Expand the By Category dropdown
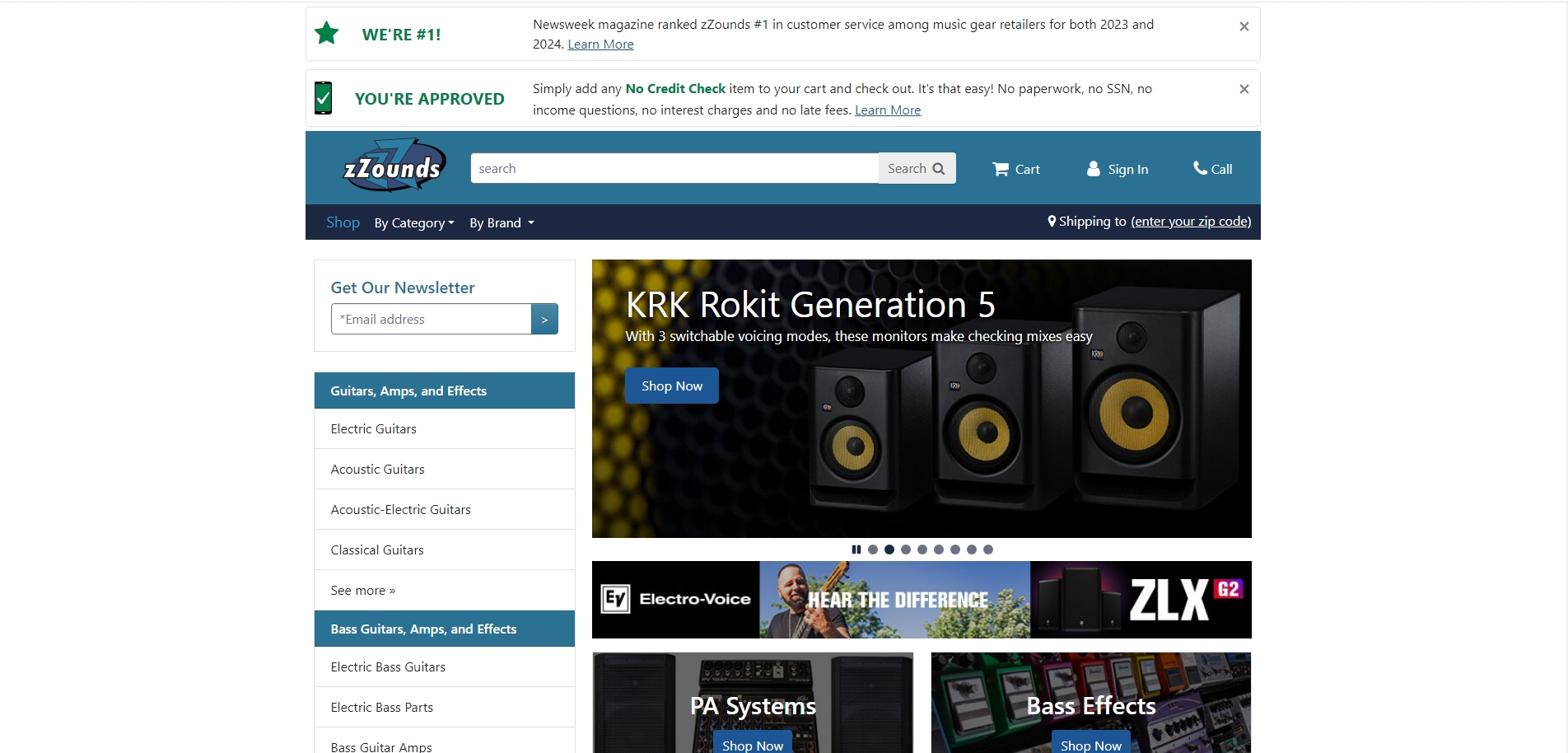This screenshot has height=753, width=1568. coord(414,223)
